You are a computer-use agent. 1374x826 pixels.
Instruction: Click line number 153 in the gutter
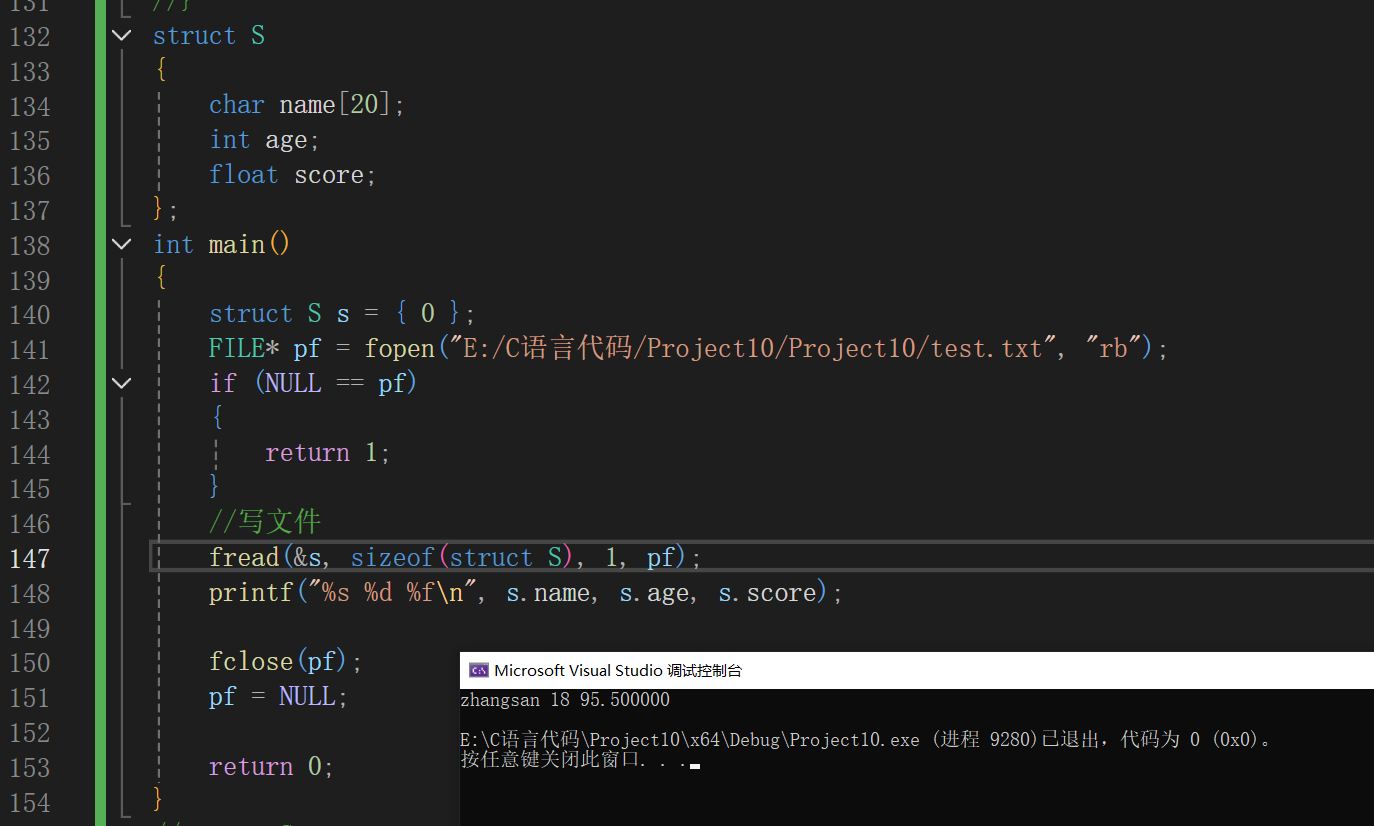click(x=30, y=767)
